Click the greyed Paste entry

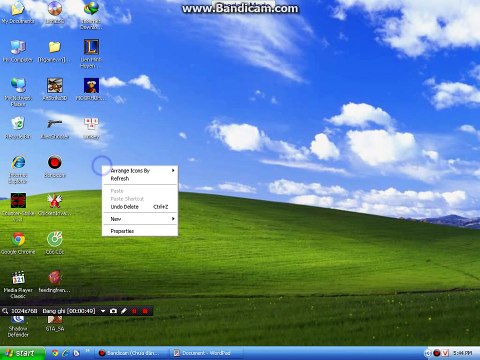140,191
